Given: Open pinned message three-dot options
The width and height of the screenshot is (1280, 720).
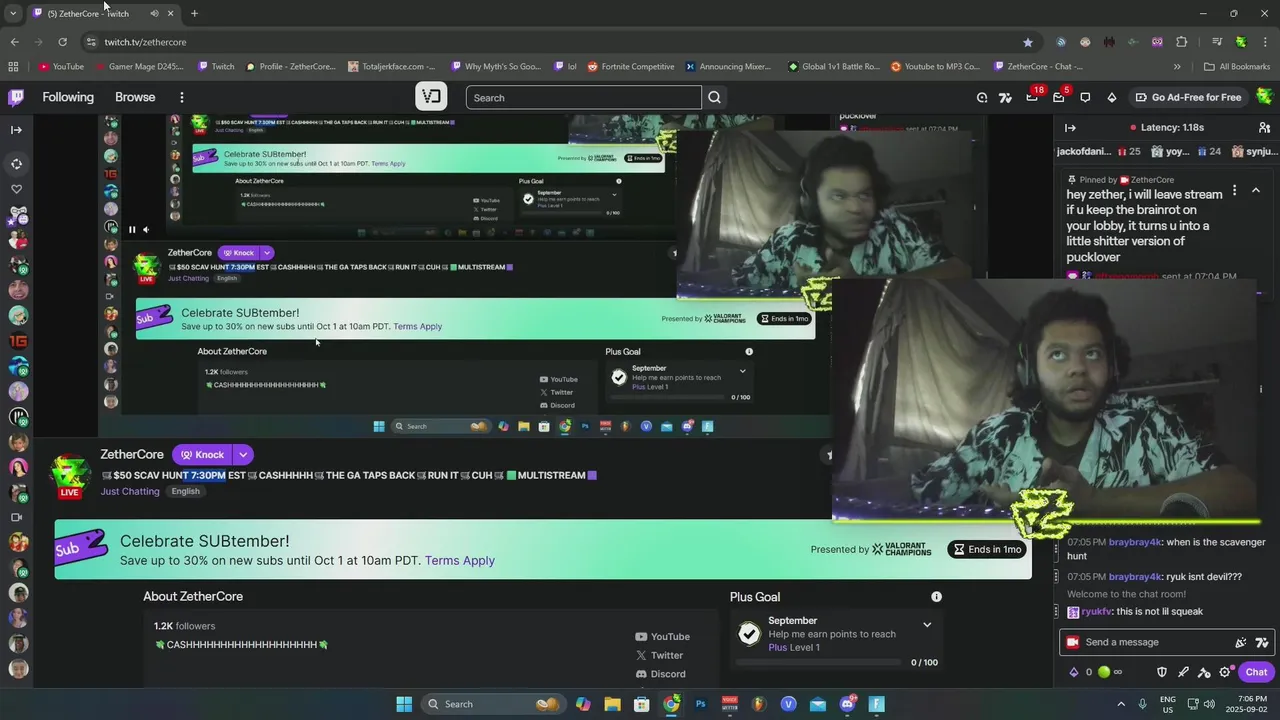Looking at the screenshot, I should coord(1234,190).
